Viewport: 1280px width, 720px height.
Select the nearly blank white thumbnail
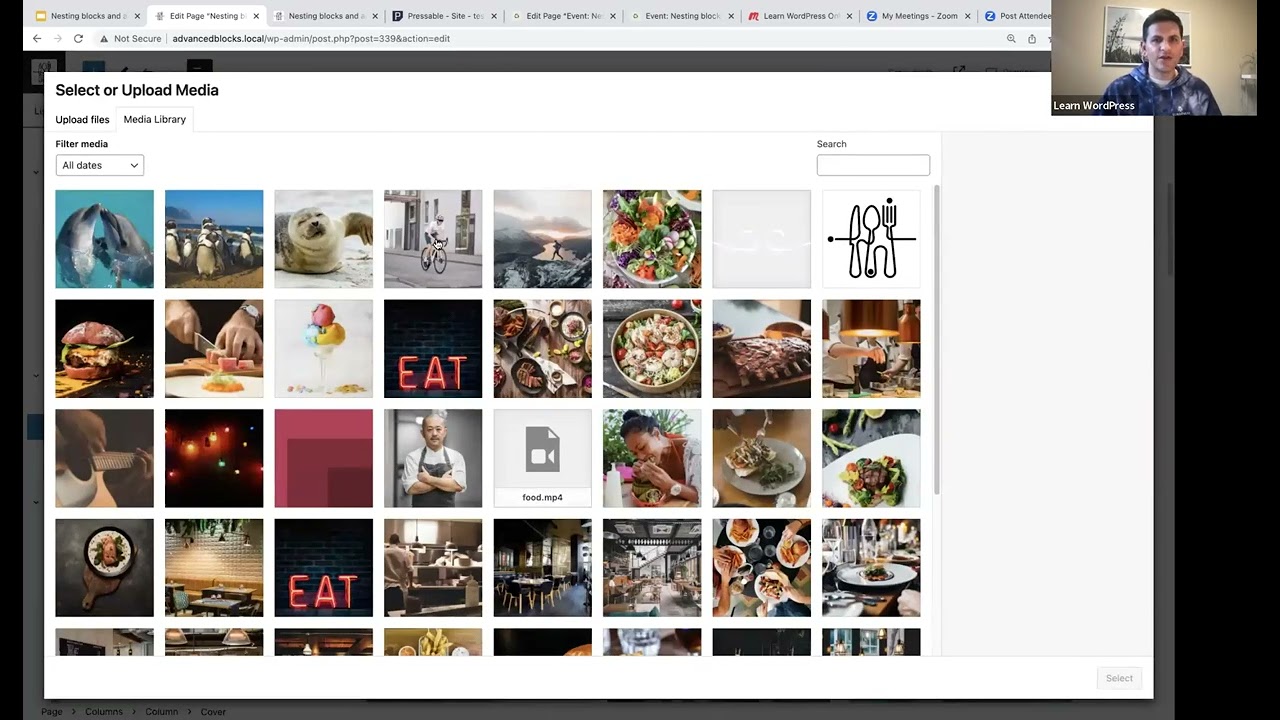pos(762,239)
